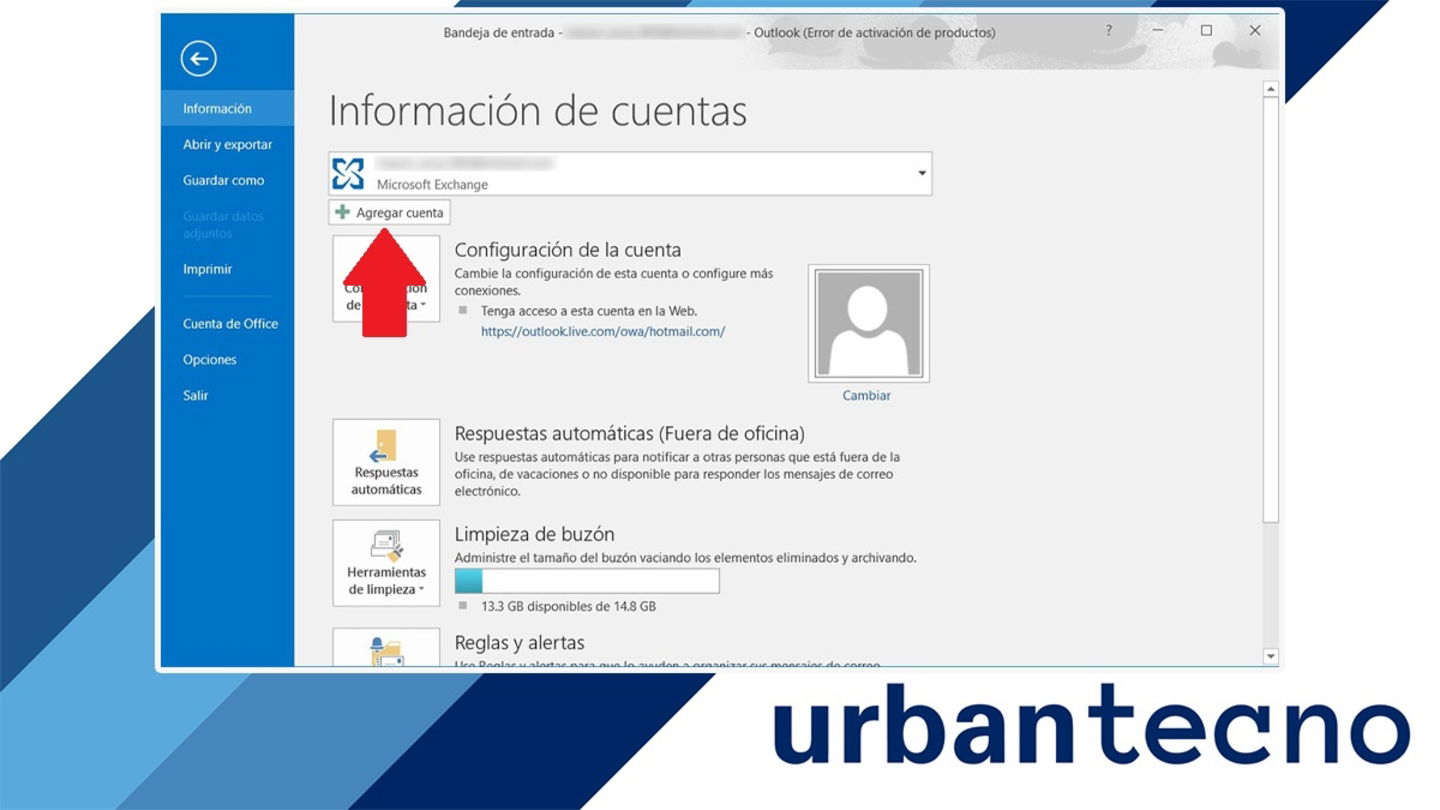Click the door icon for automatic replies

point(382,446)
